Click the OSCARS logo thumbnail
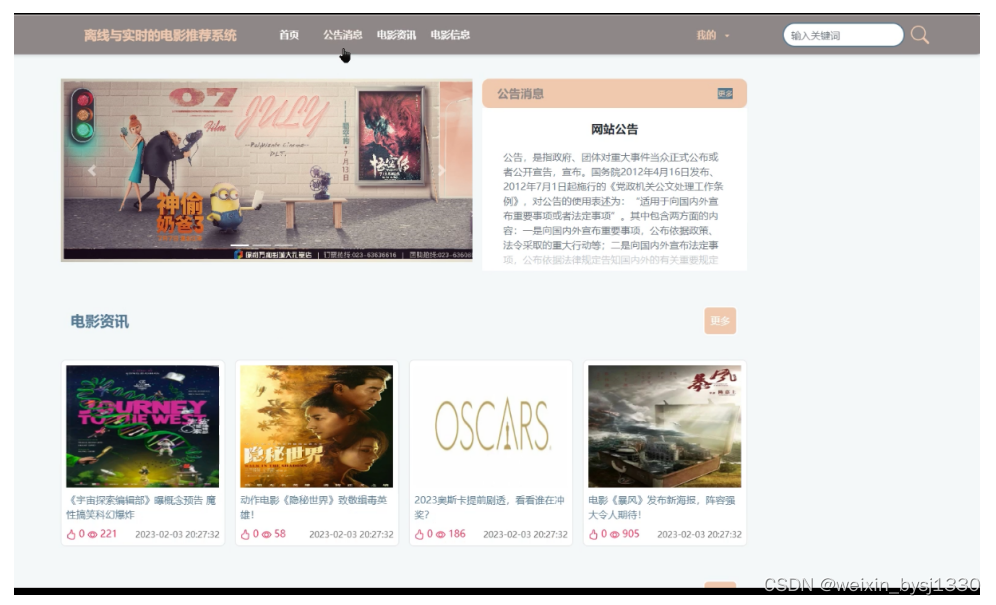Image resolution: width=996 pixels, height=605 pixels. point(490,426)
